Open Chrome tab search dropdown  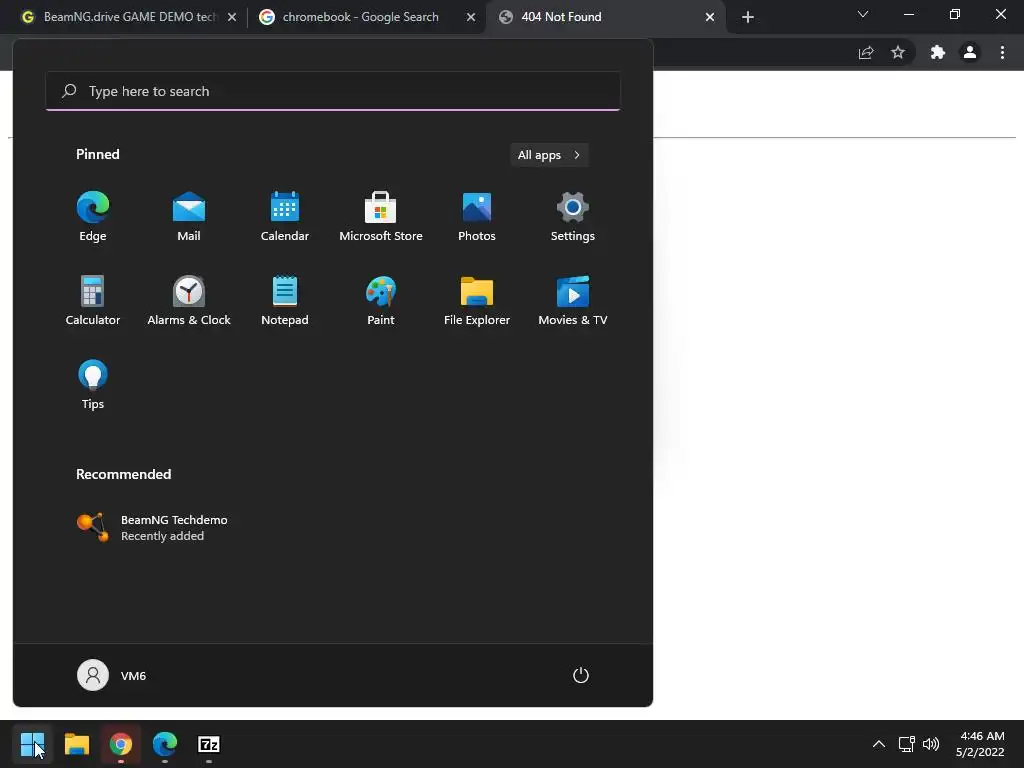click(x=863, y=14)
